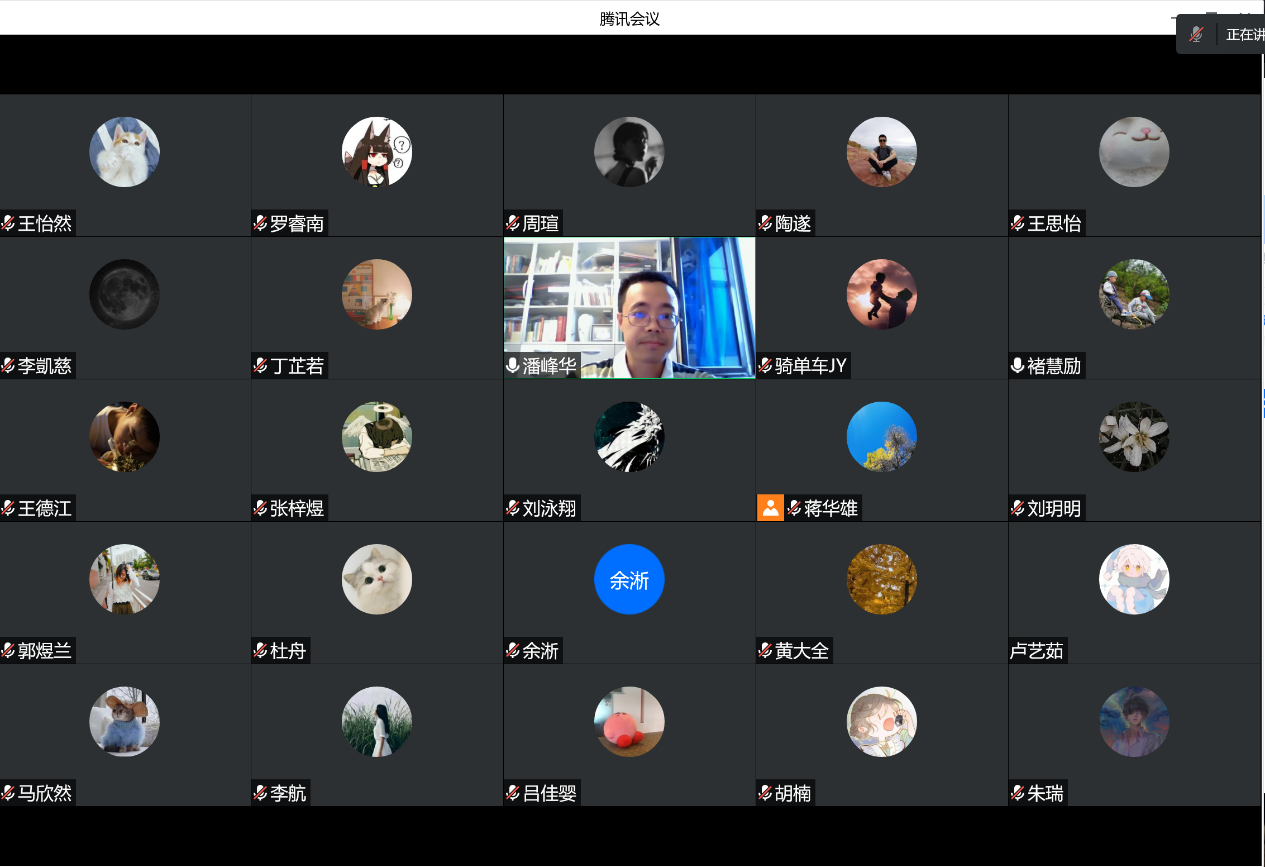
Task: Click the name label 黄大全
Action: coord(802,652)
